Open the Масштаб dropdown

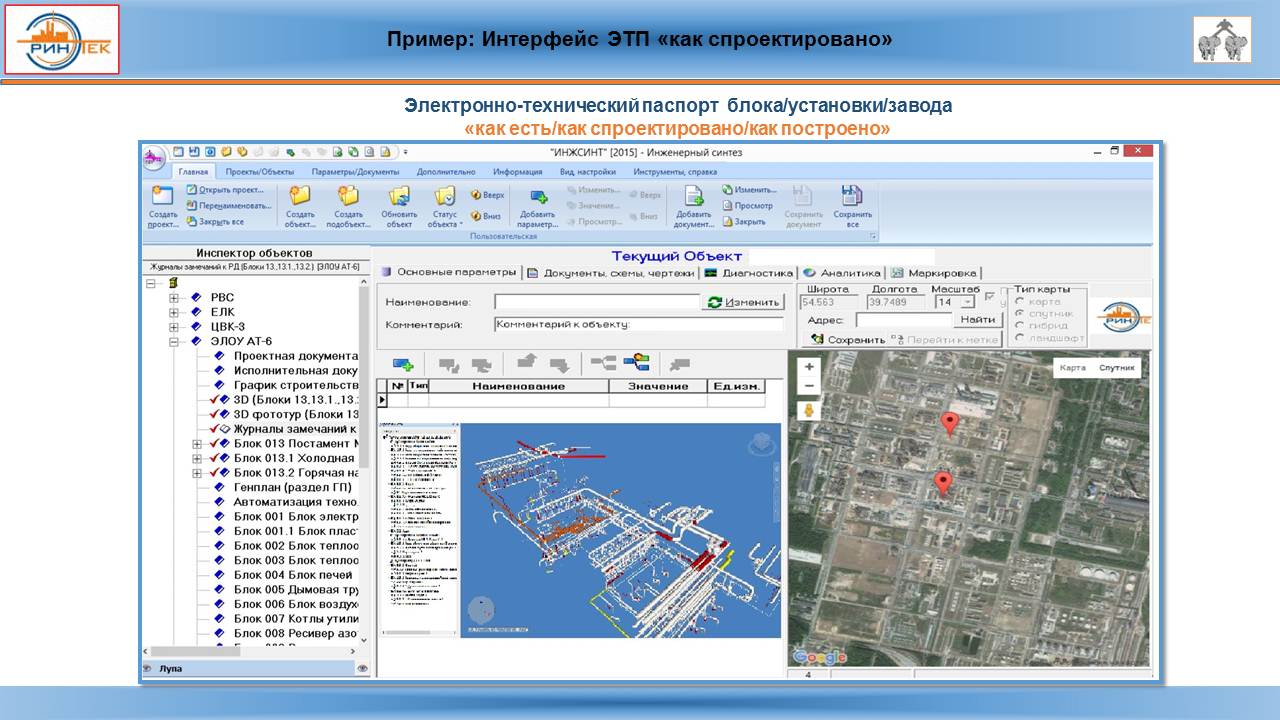click(x=967, y=302)
